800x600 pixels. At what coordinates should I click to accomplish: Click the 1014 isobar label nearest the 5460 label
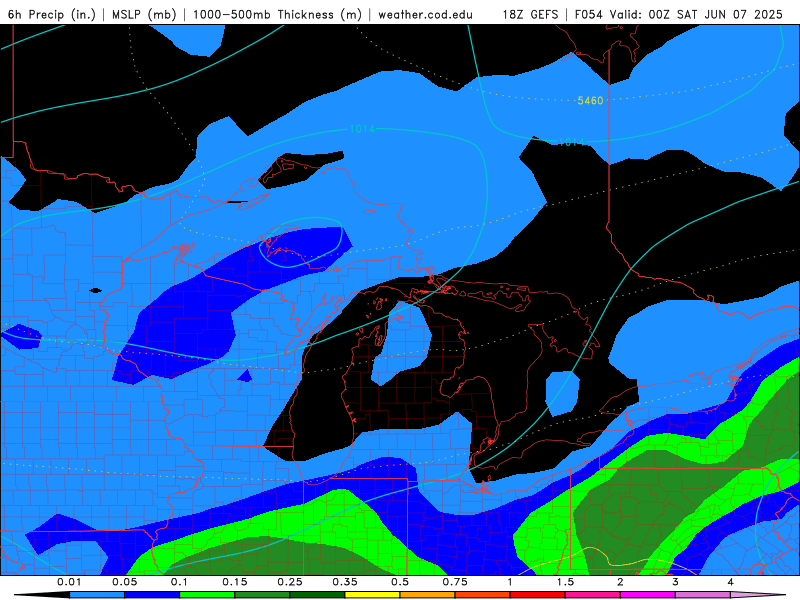click(x=571, y=142)
